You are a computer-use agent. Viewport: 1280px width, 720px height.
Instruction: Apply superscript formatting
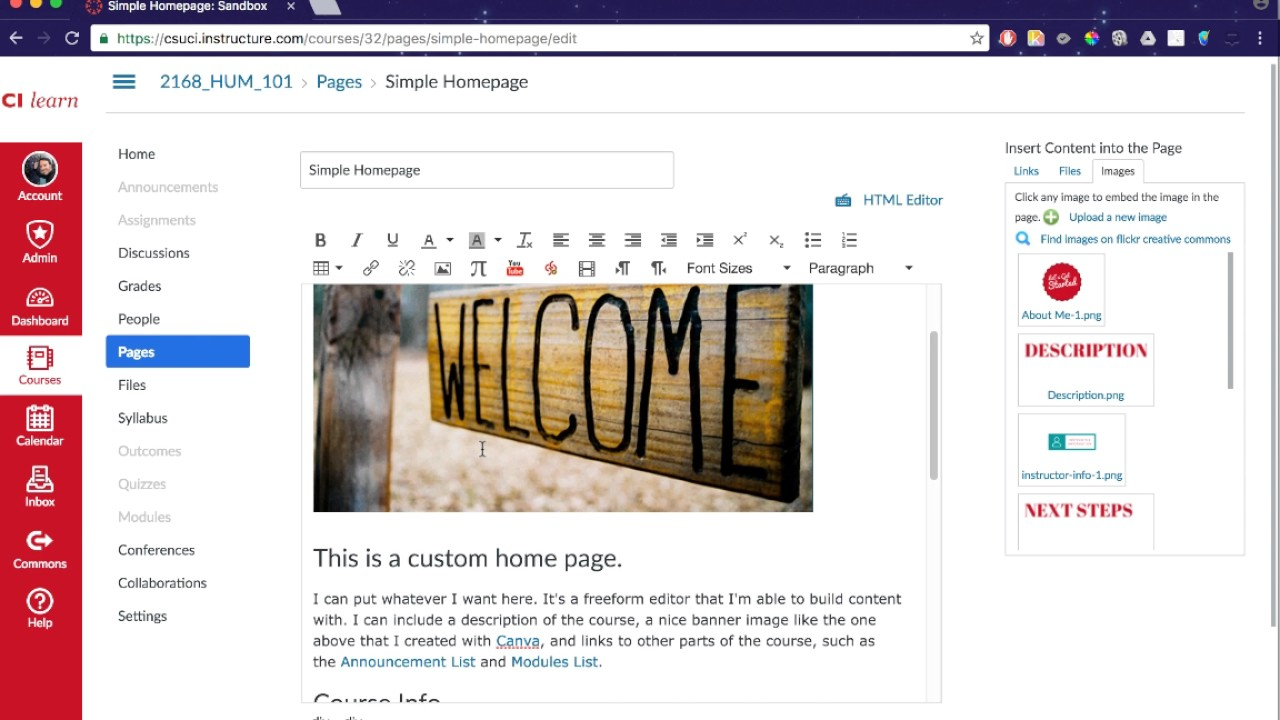(740, 240)
